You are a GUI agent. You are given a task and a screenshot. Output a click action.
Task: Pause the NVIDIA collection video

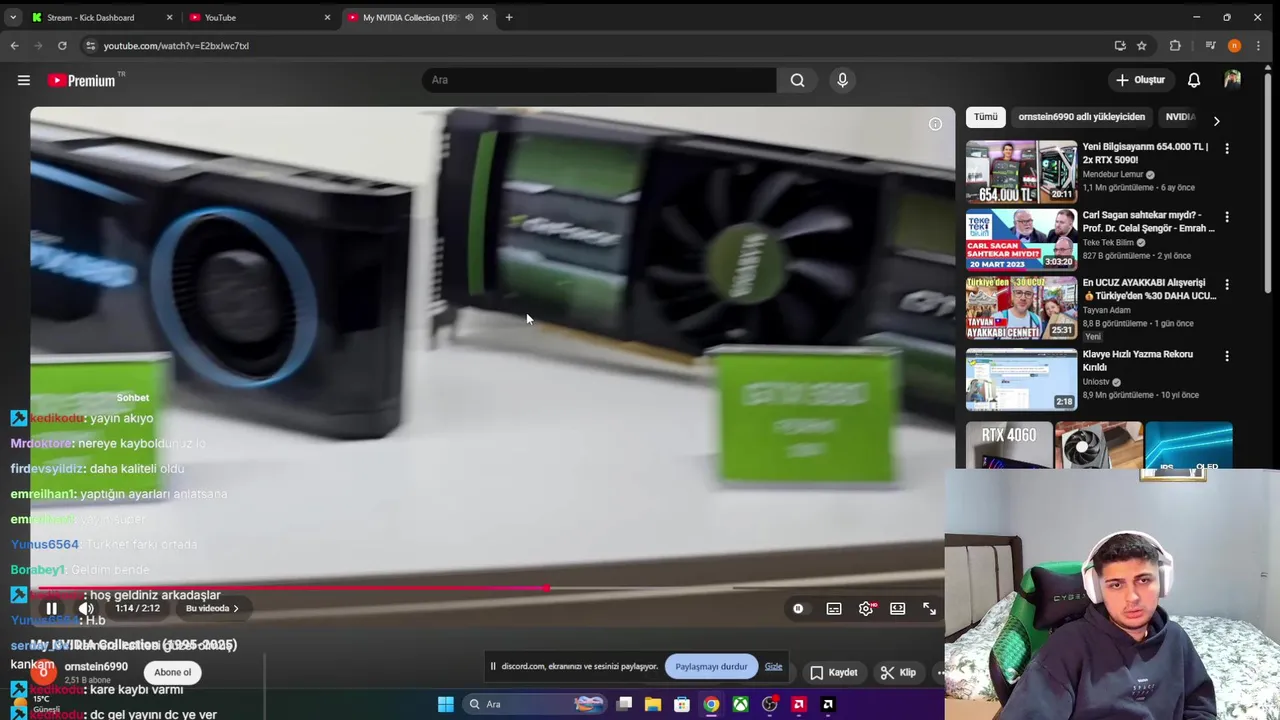tap(51, 608)
